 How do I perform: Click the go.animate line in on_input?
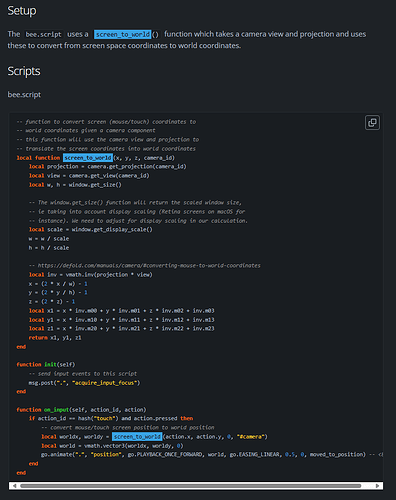pyautogui.click(x=211, y=454)
